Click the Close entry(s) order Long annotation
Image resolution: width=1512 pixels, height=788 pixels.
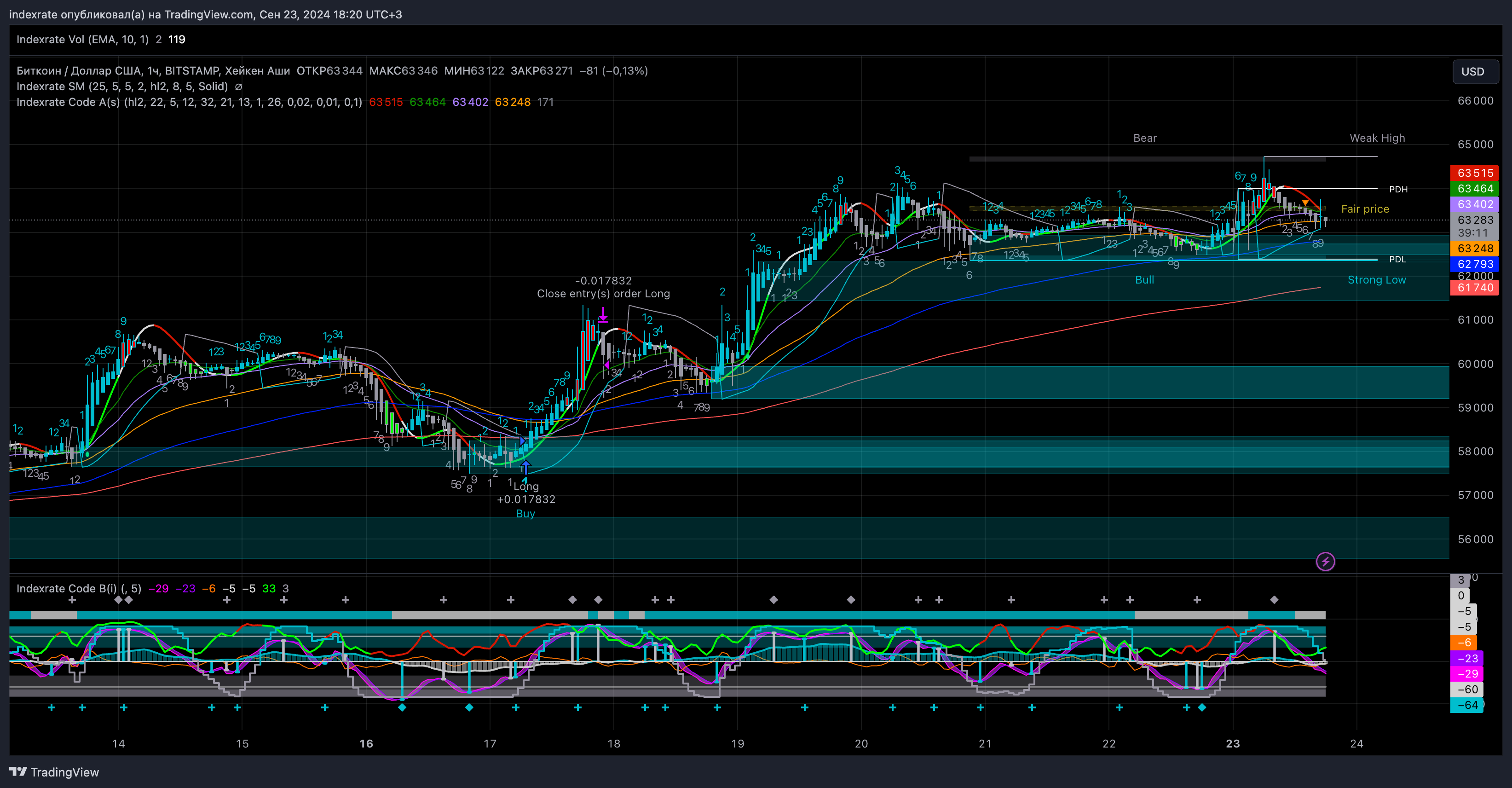point(603,294)
